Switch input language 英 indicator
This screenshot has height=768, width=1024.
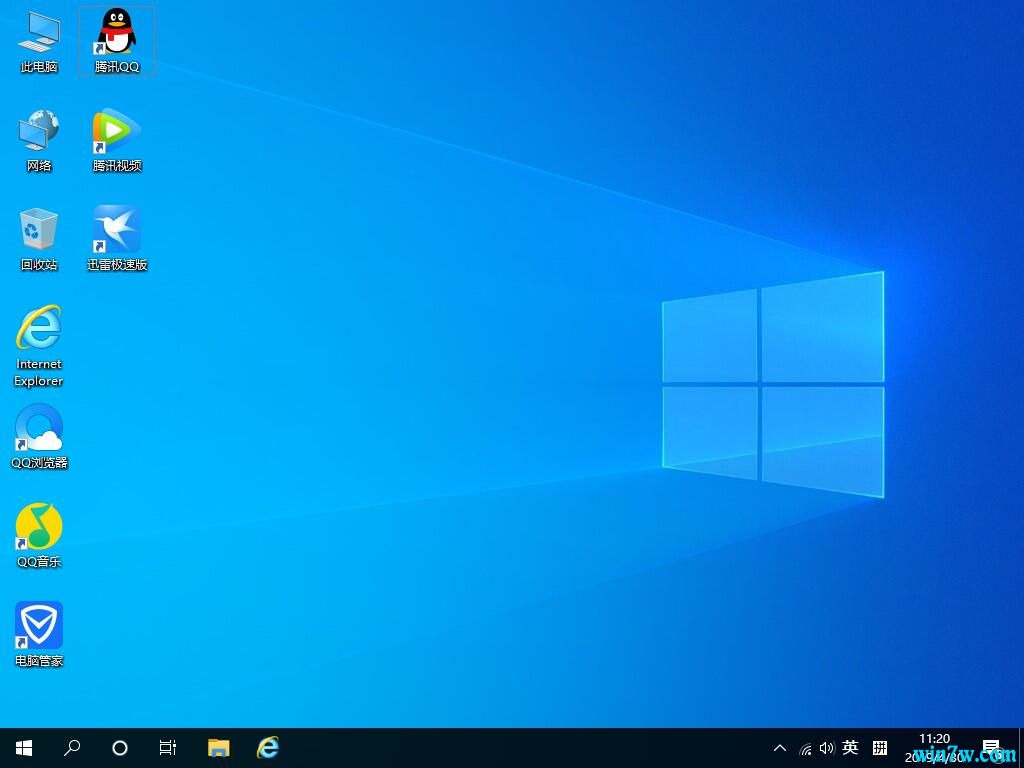coord(850,748)
